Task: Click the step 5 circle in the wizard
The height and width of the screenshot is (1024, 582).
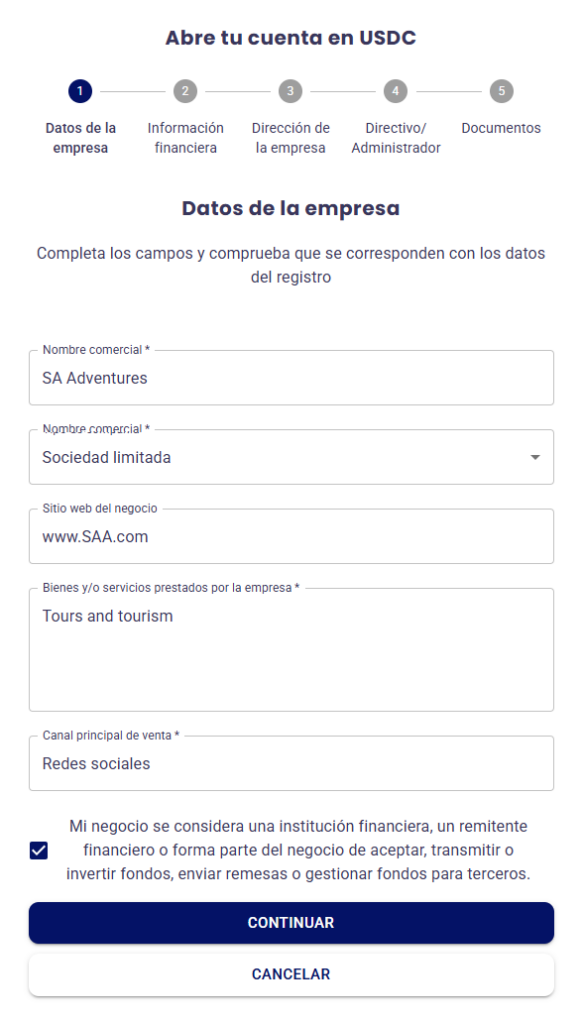Action: pyautogui.click(x=501, y=91)
